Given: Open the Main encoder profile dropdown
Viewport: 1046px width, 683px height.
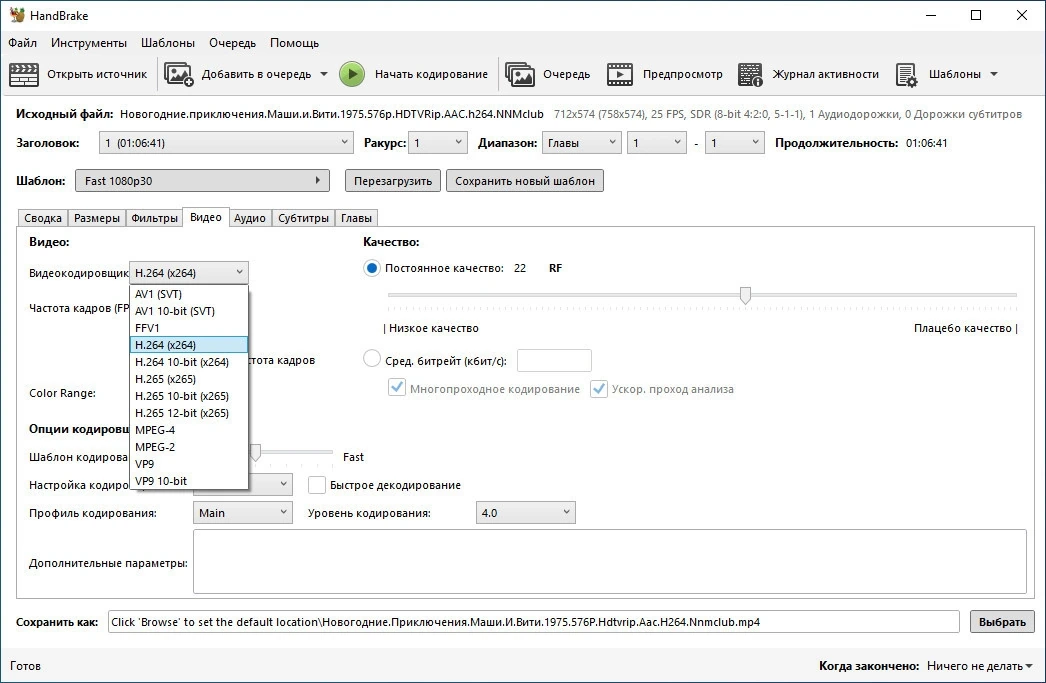Looking at the screenshot, I should [x=243, y=512].
